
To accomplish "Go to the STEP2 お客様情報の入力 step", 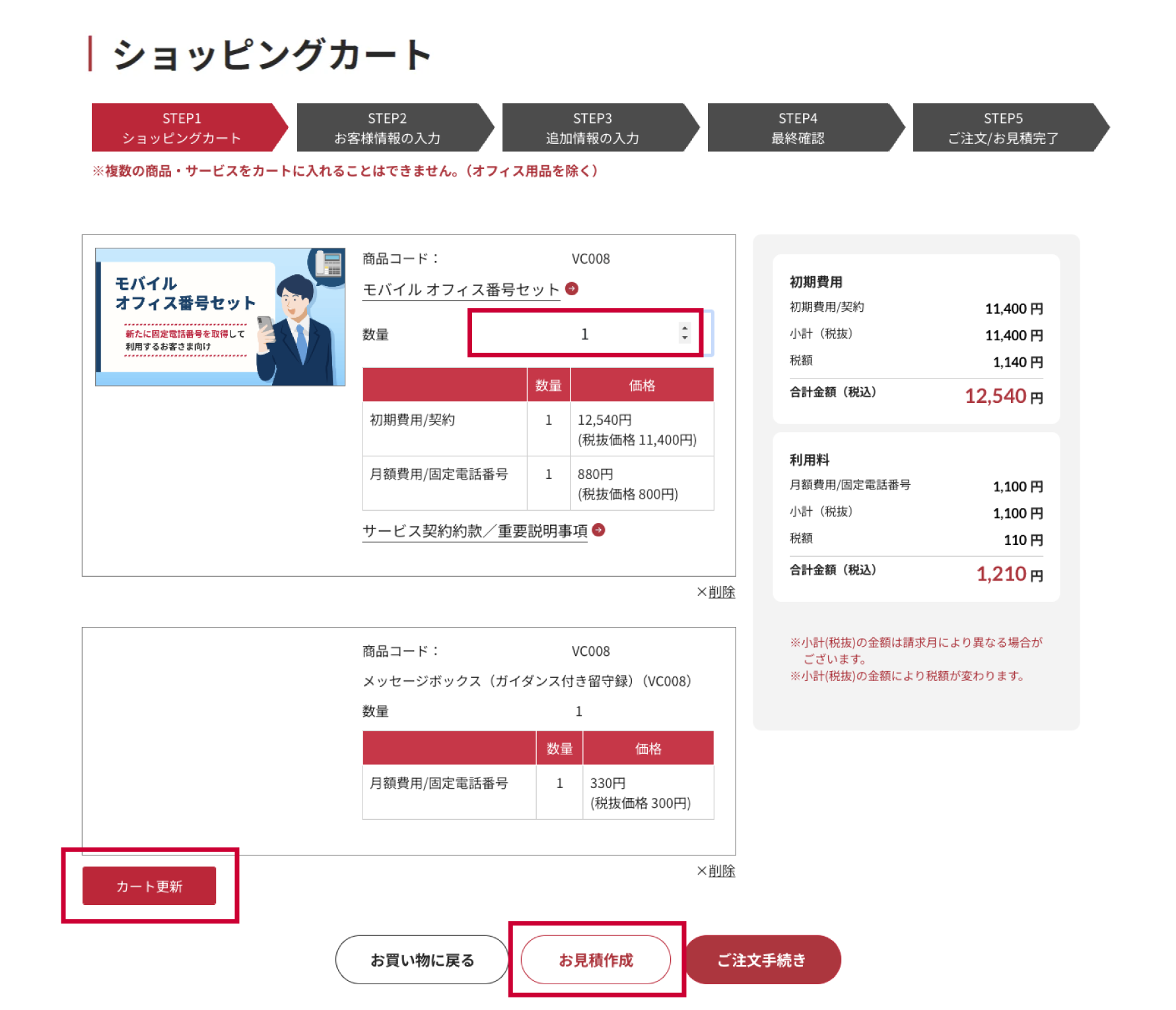I will coord(388,127).
